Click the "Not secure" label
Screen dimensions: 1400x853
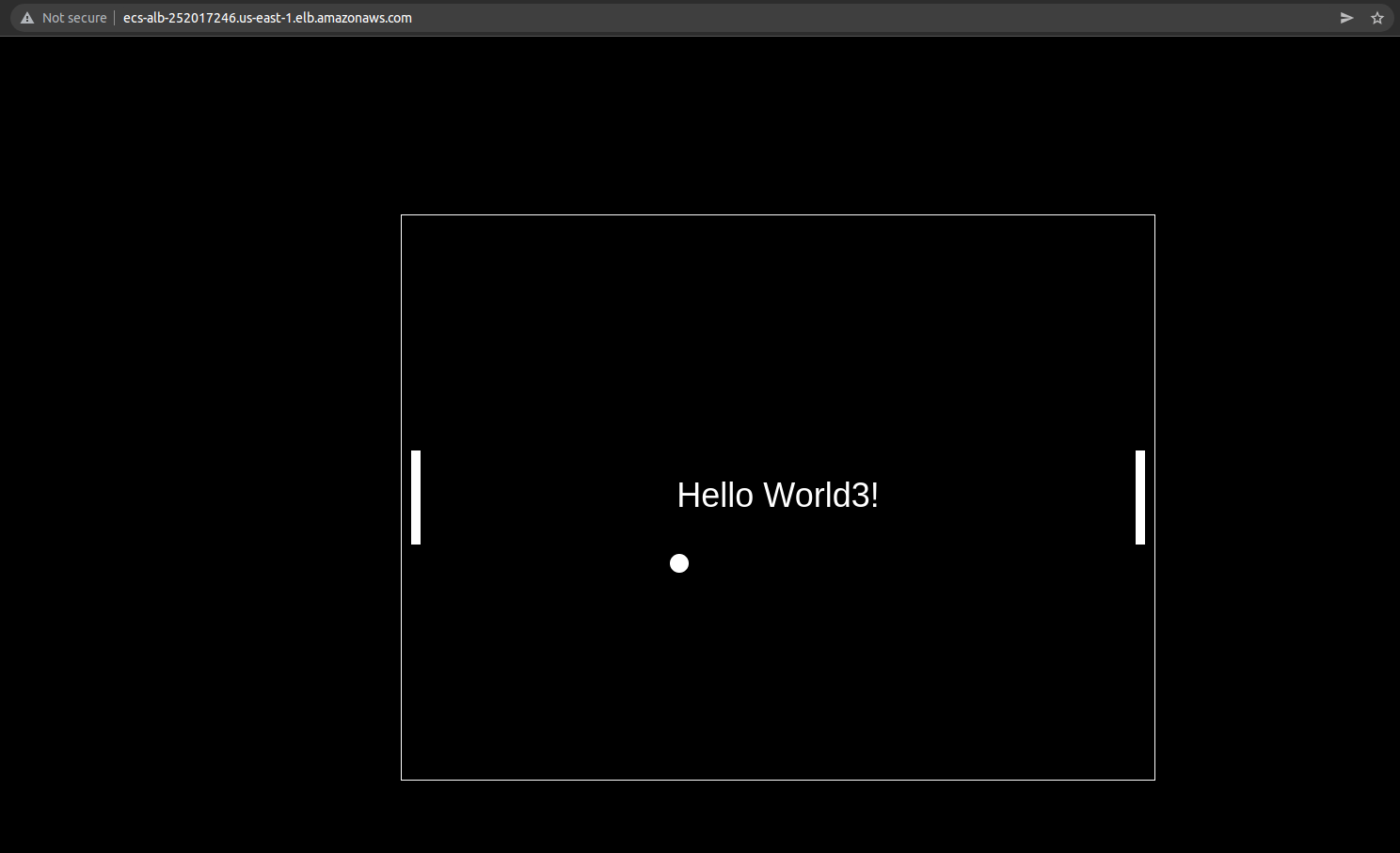pyautogui.click(x=74, y=18)
